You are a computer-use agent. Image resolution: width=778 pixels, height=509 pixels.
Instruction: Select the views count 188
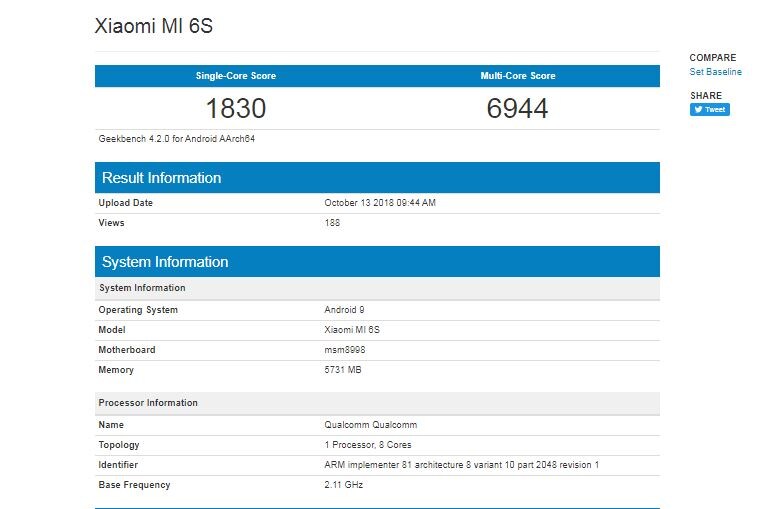point(332,223)
